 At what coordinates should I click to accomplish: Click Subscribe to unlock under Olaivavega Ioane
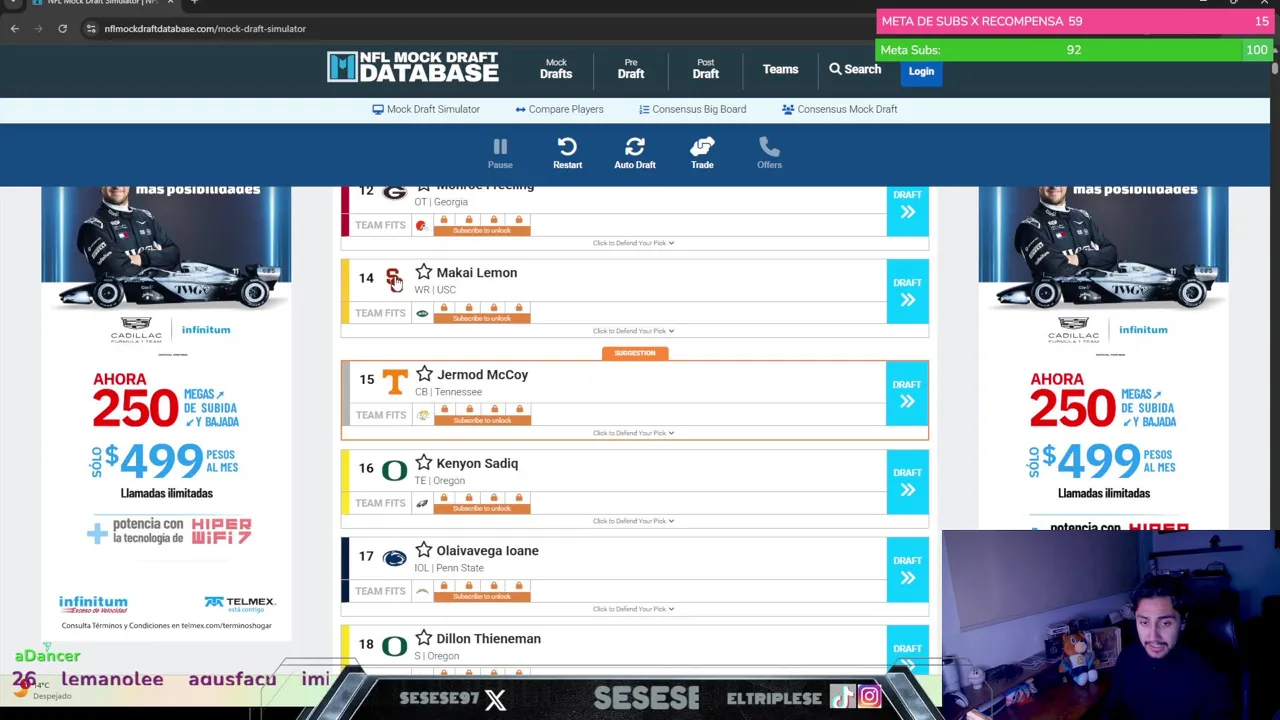pyautogui.click(x=482, y=596)
